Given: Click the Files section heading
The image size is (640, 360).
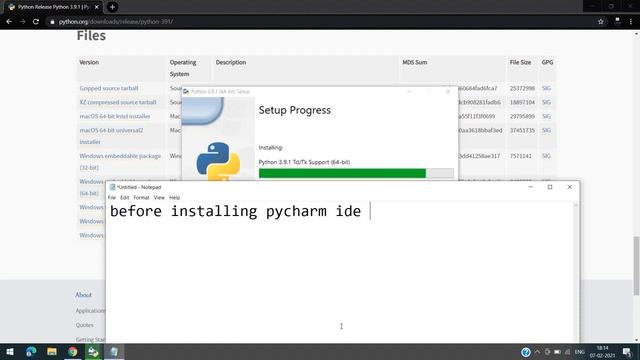Looking at the screenshot, I should coord(91,36).
